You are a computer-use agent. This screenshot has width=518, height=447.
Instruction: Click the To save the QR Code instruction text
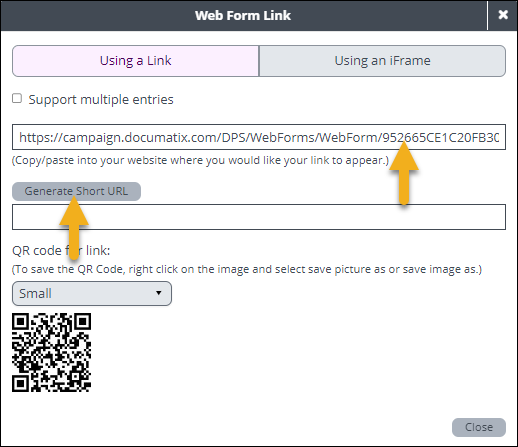pos(247,269)
